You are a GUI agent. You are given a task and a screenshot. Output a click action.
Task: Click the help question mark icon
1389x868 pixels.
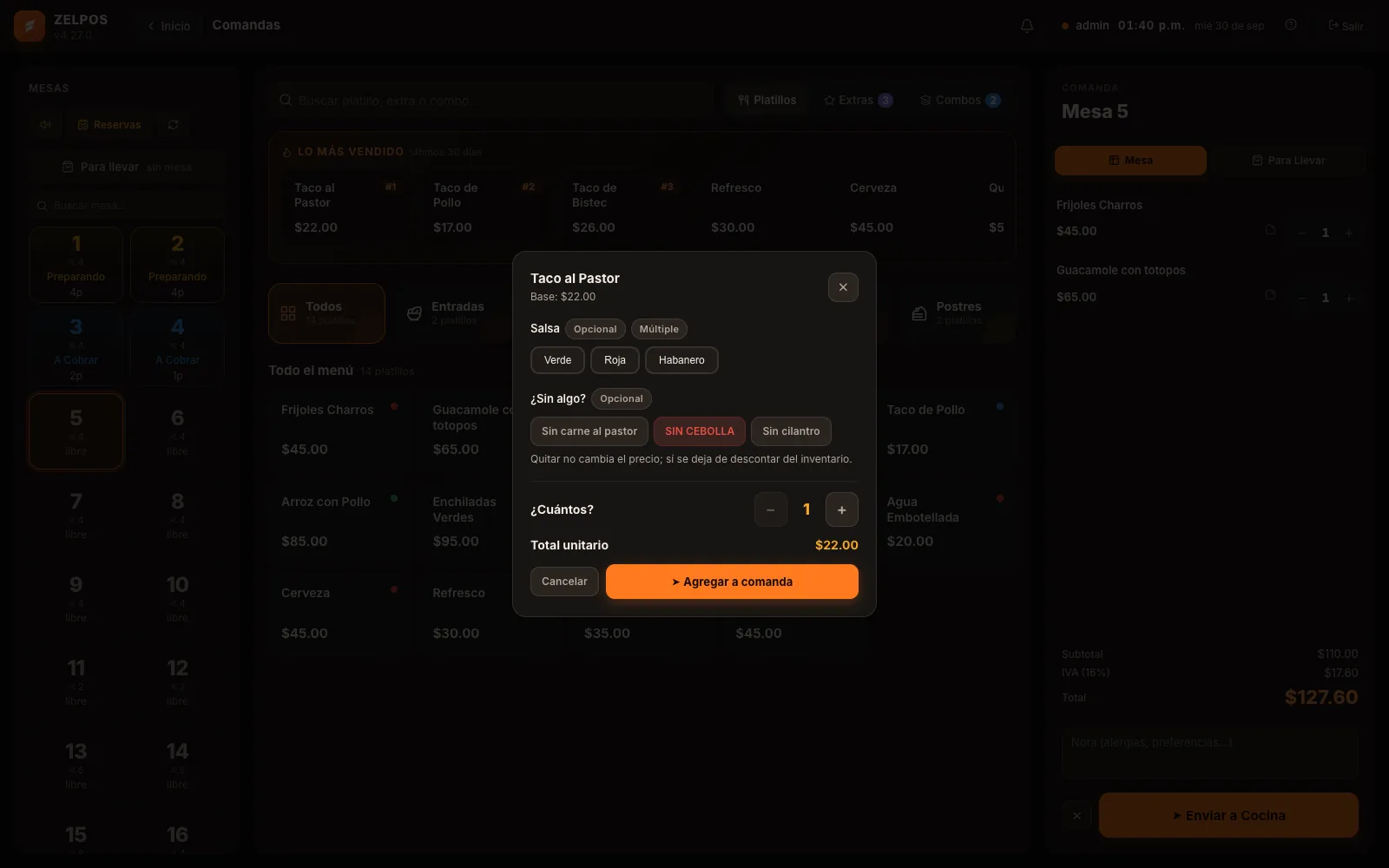[1291, 25]
